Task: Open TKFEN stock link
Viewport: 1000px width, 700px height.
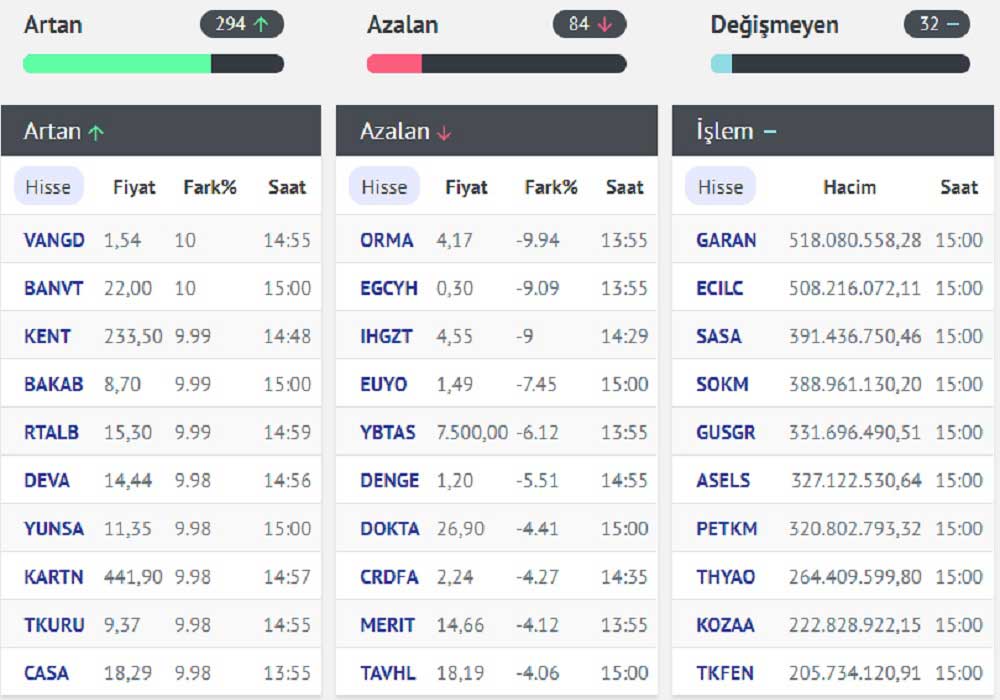Action: [x=725, y=673]
